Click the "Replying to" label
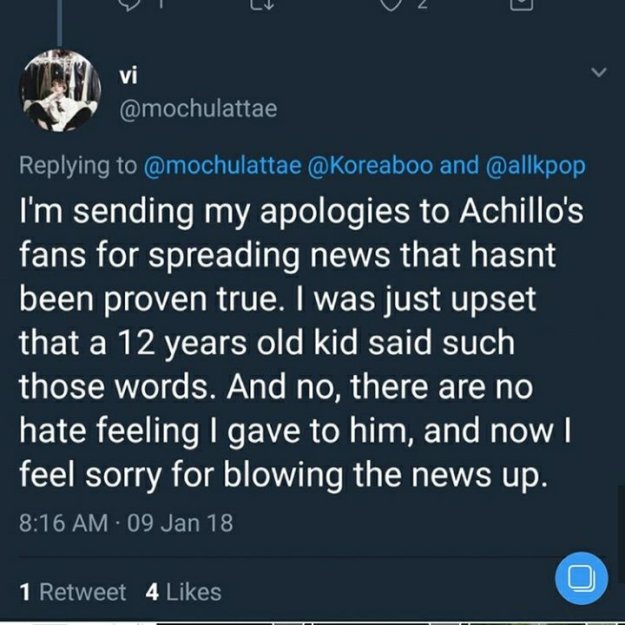625x625 pixels. point(77,164)
